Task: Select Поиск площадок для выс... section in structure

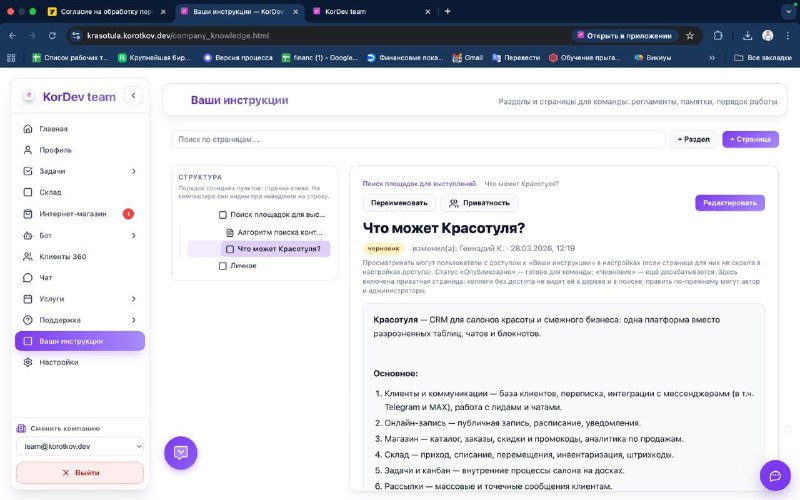Action: click(272, 215)
